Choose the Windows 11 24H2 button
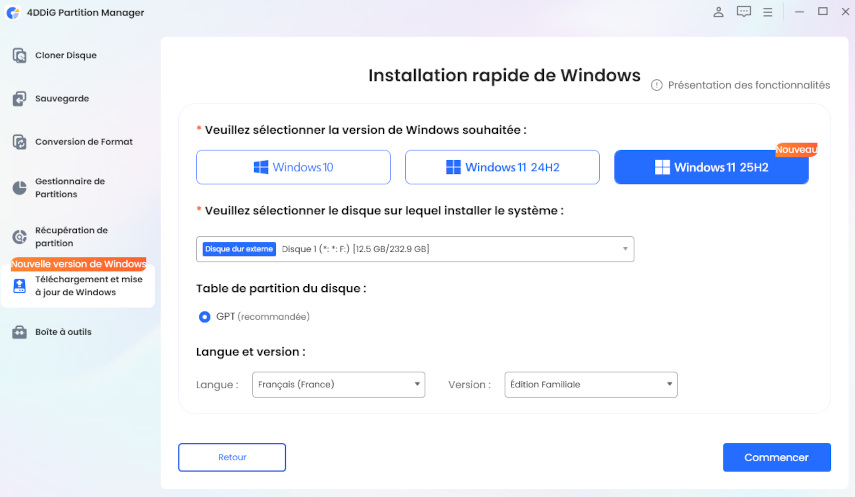 coord(502,167)
